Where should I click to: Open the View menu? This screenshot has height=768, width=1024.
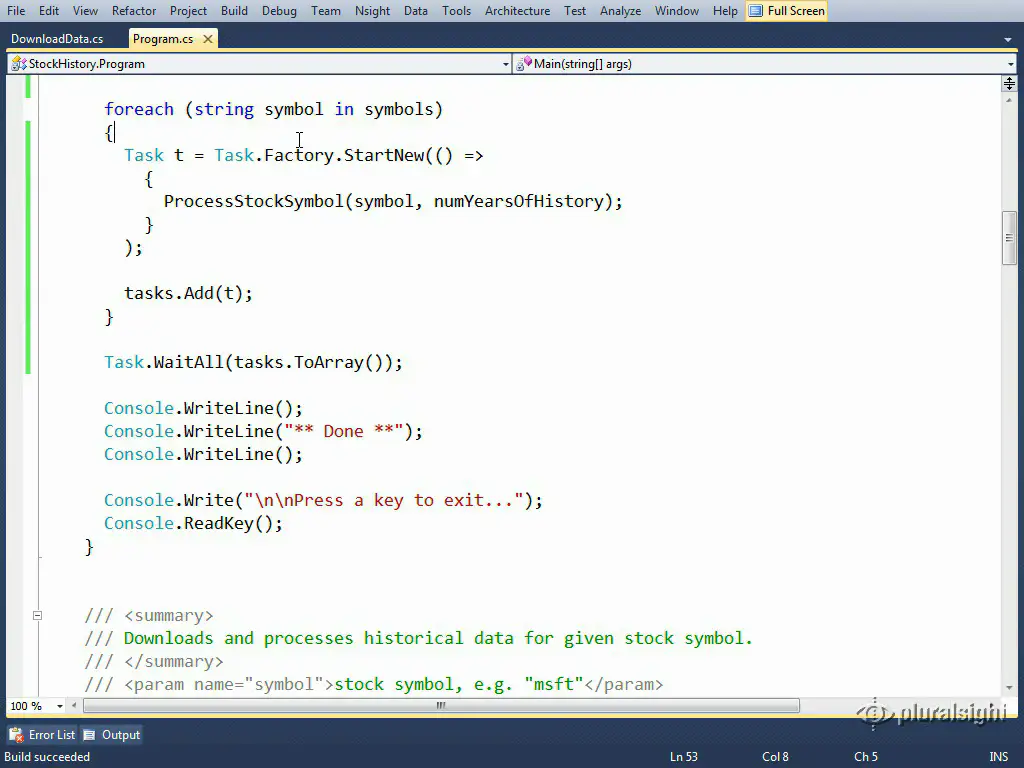[85, 11]
